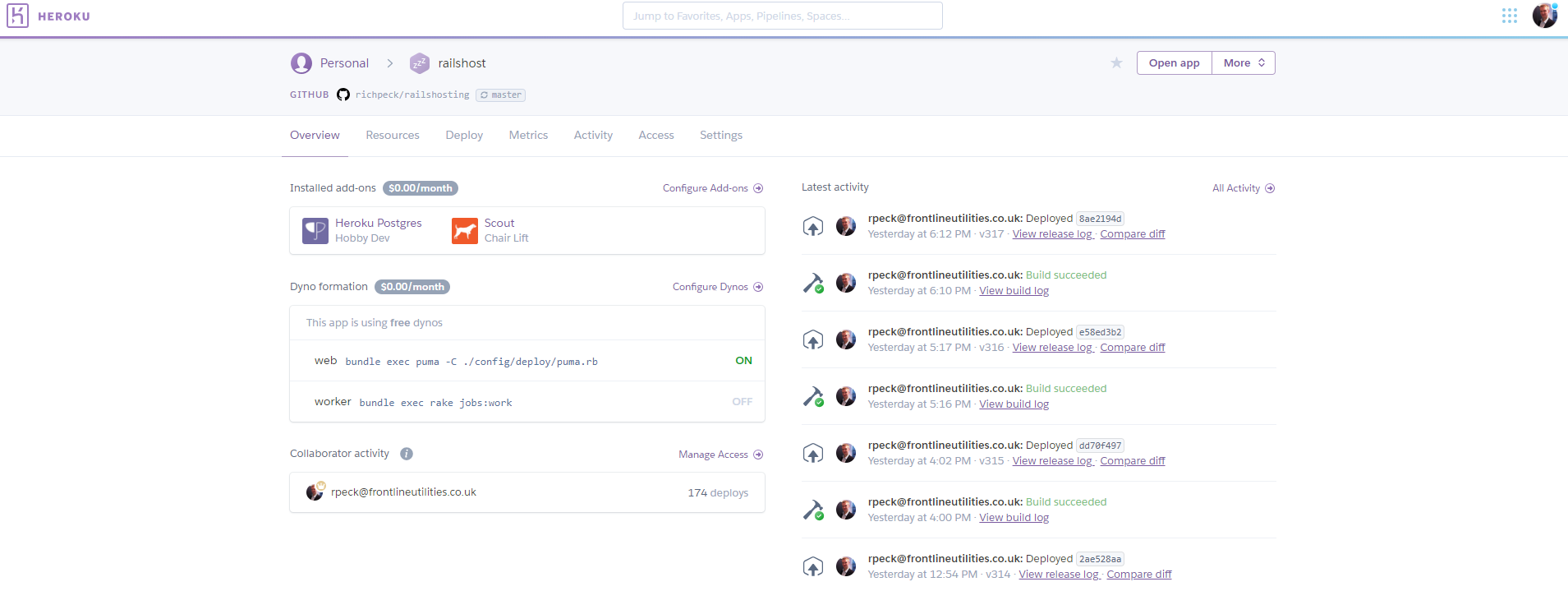The image size is (1568, 591).
Task: Click the arrow icon beside Manage Access
Action: [x=758, y=455]
